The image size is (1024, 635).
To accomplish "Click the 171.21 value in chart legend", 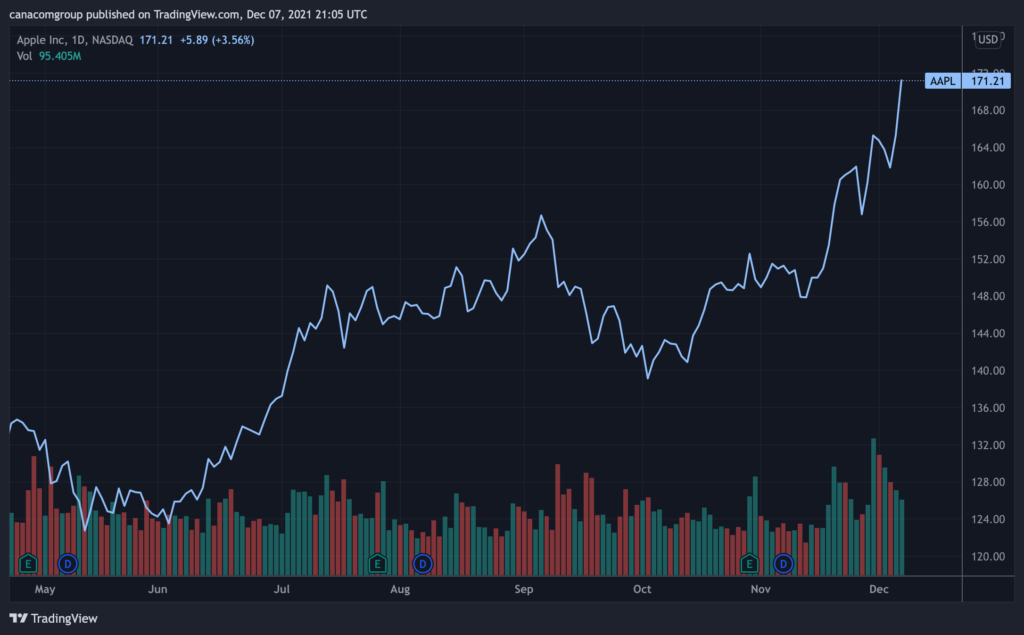I will coord(156,40).
